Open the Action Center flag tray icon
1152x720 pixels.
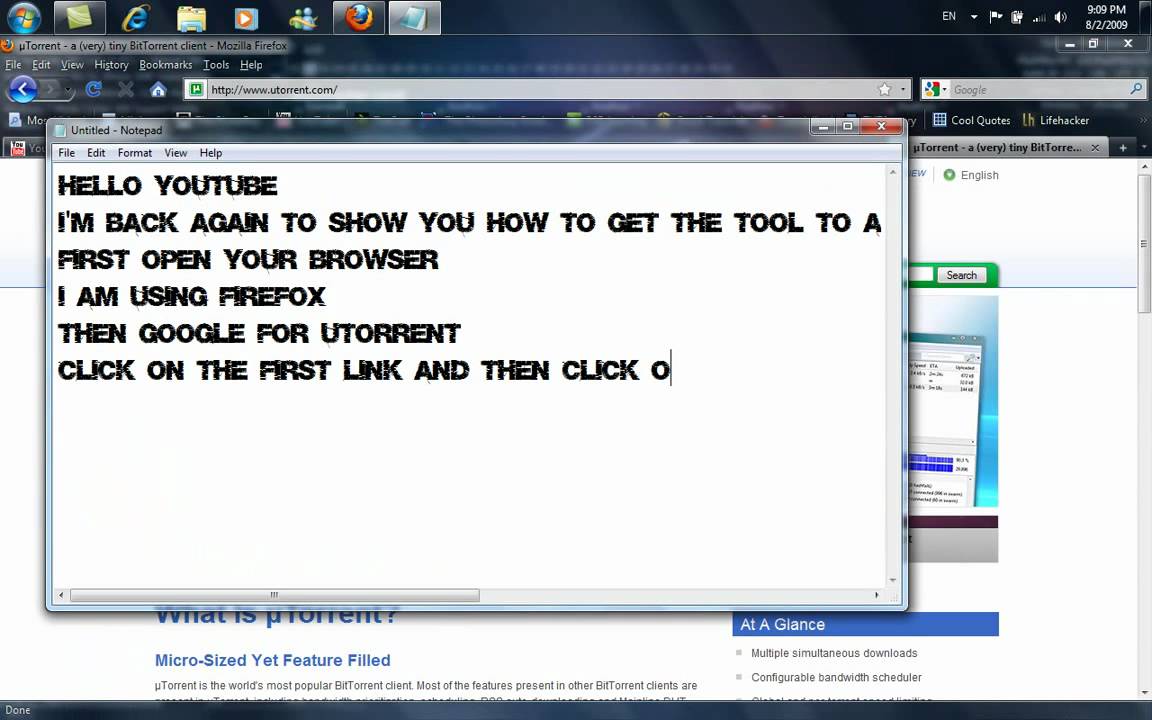tap(996, 16)
